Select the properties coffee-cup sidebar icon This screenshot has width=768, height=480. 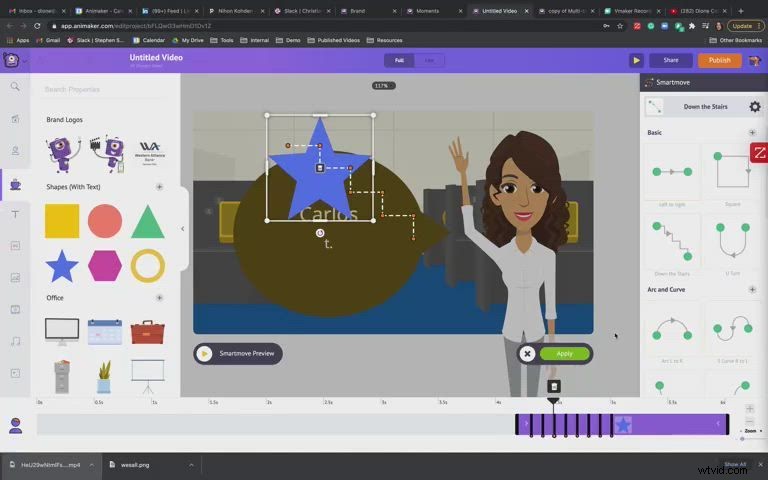15,185
